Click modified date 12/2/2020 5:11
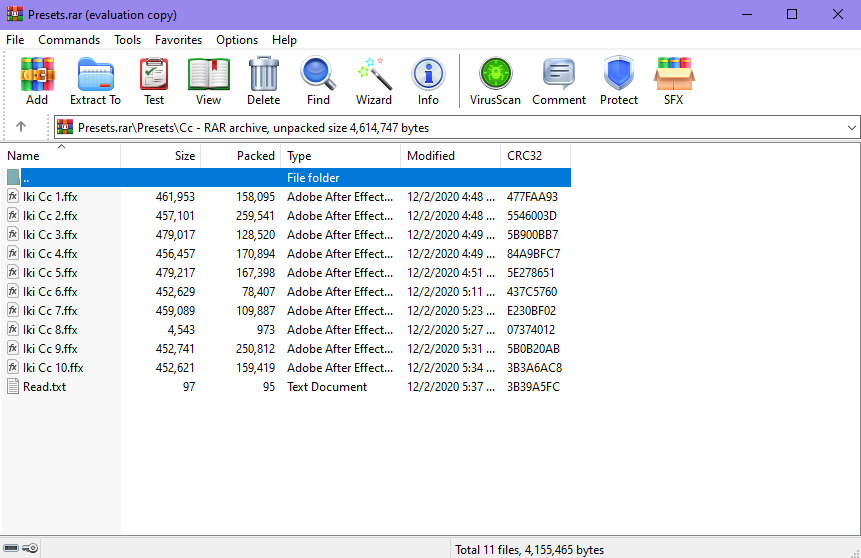The image size is (861, 558). (451, 292)
